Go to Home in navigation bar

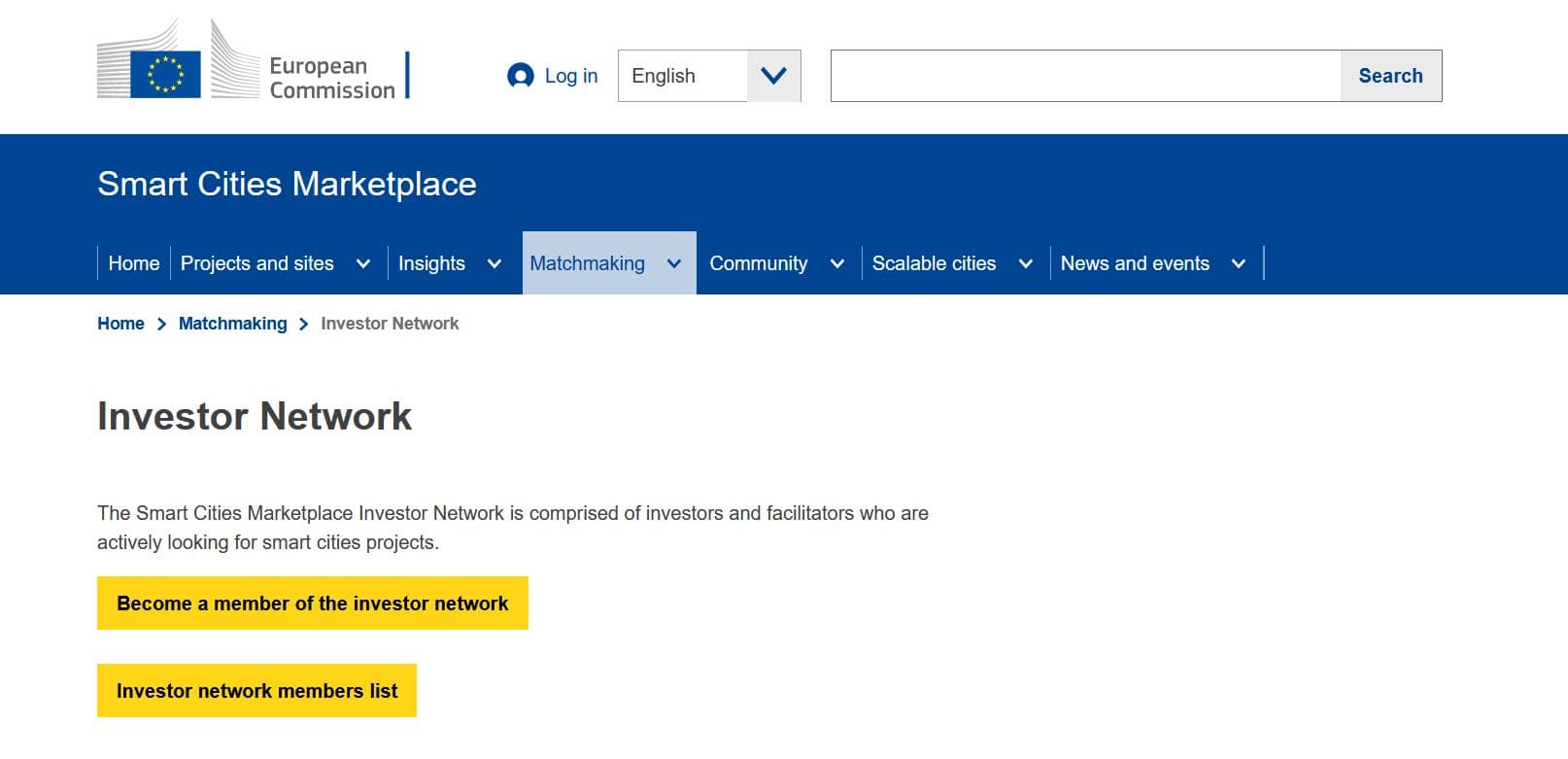click(134, 263)
